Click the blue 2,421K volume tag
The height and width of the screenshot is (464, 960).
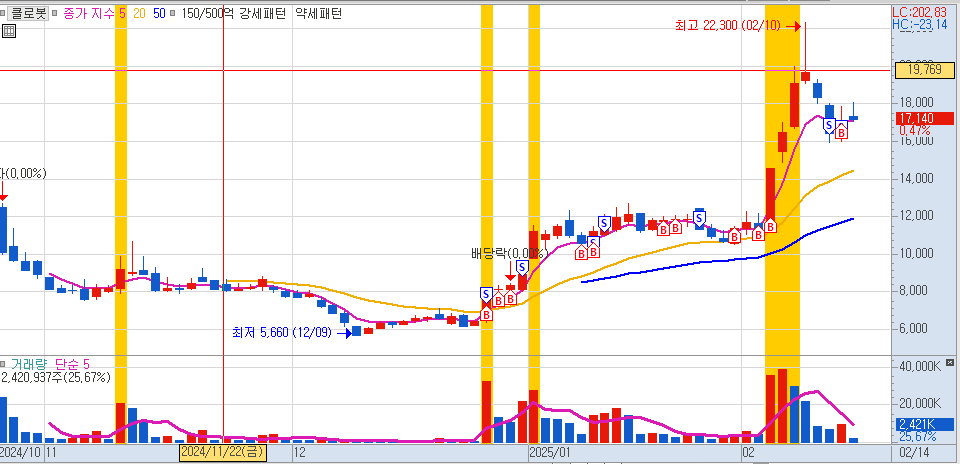pyautogui.click(x=924, y=424)
